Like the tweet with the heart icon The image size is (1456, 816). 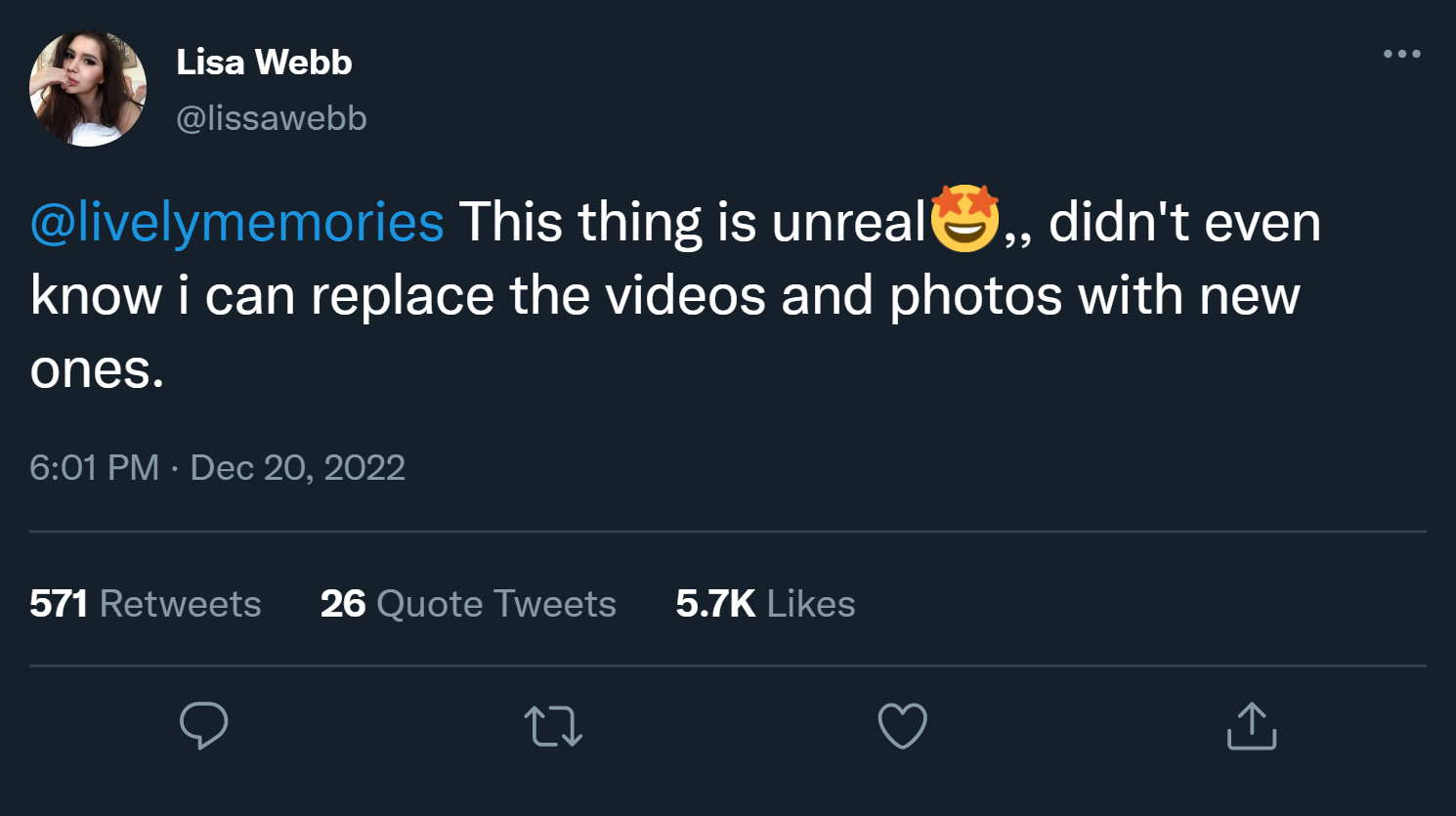[x=902, y=726]
